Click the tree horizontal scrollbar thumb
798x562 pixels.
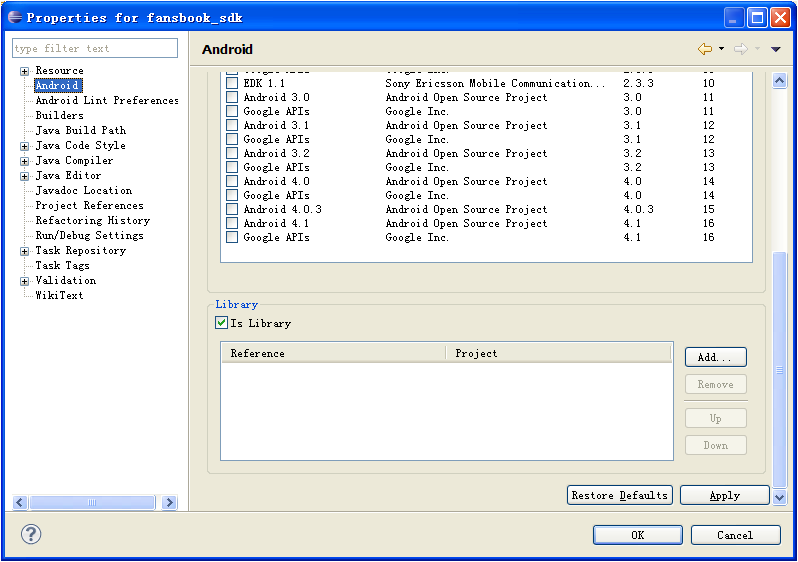tap(92, 502)
